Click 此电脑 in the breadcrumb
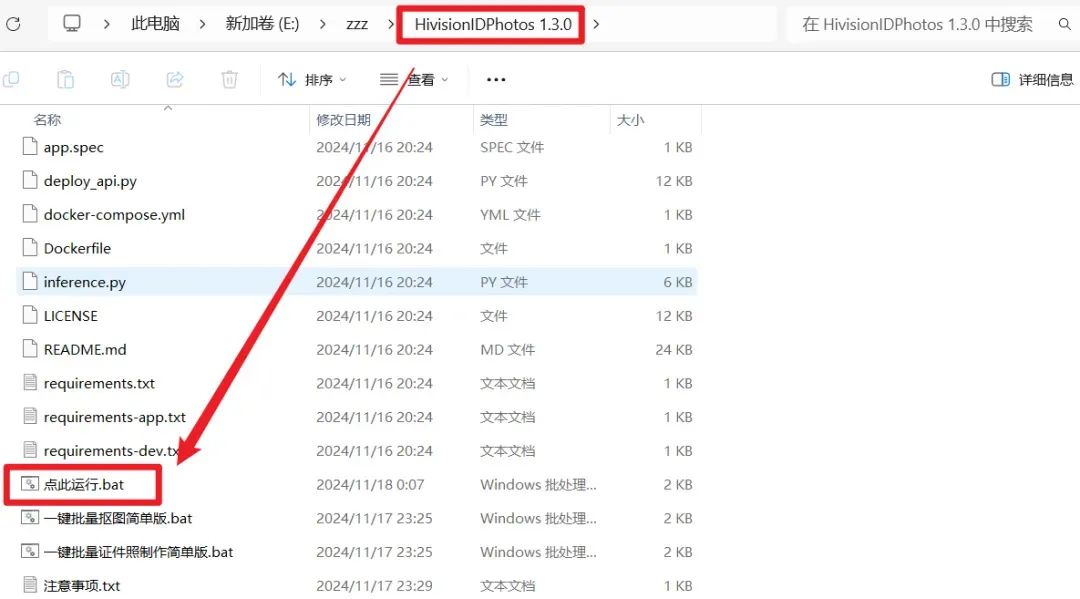Image resolution: width=1080 pixels, height=599 pixels. coord(155,24)
